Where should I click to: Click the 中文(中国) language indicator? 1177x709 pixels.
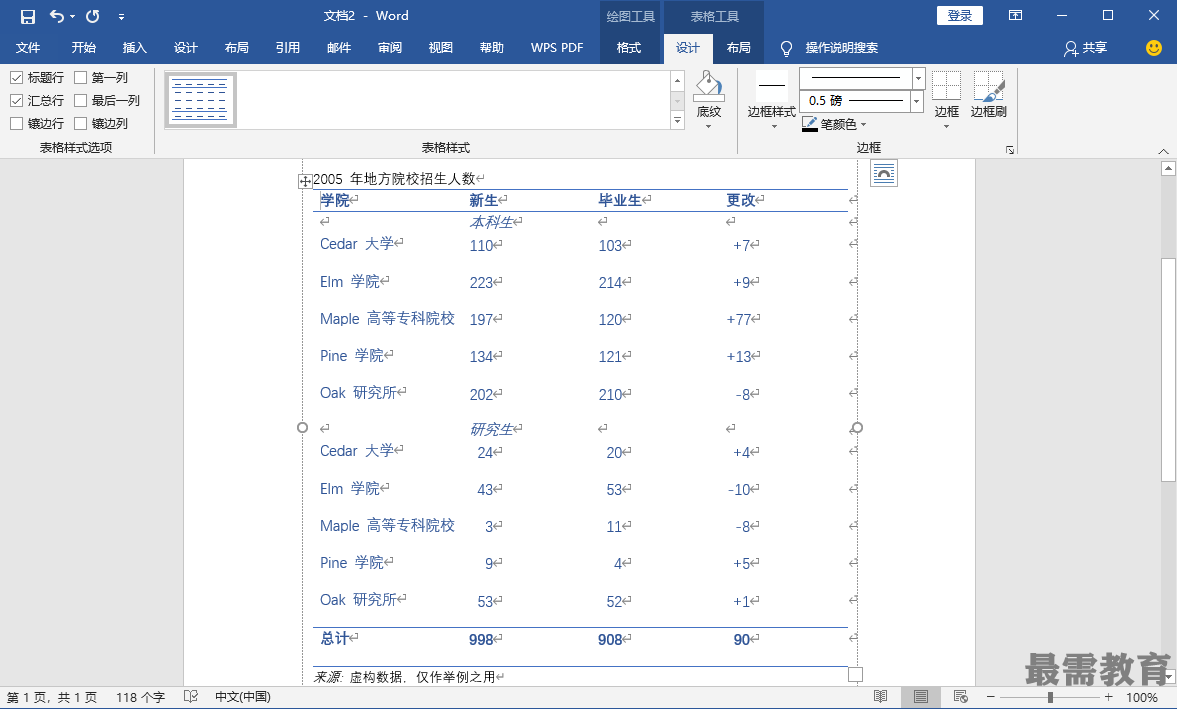(242, 697)
